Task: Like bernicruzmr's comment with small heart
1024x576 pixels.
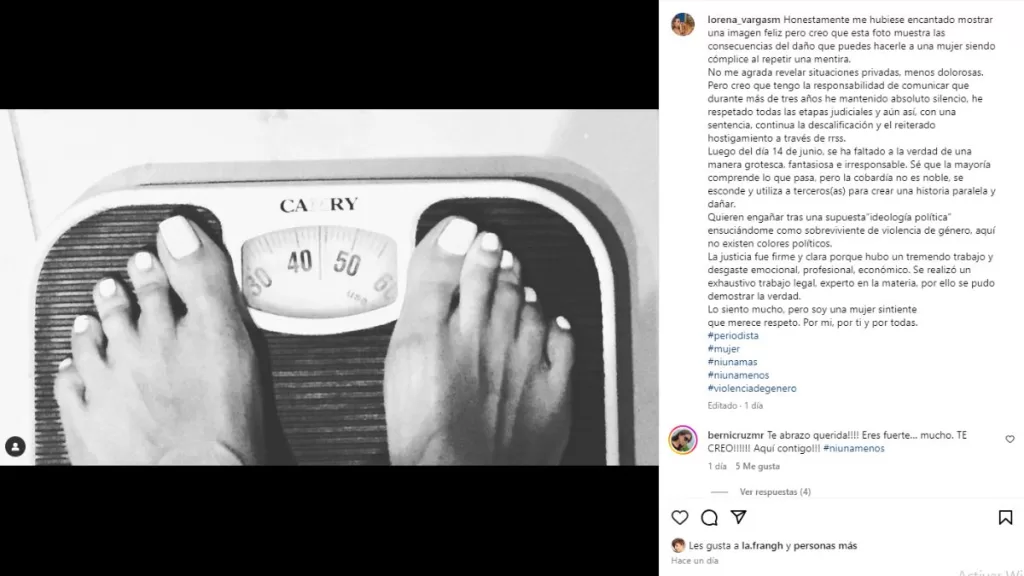Action: pyautogui.click(x=1010, y=440)
